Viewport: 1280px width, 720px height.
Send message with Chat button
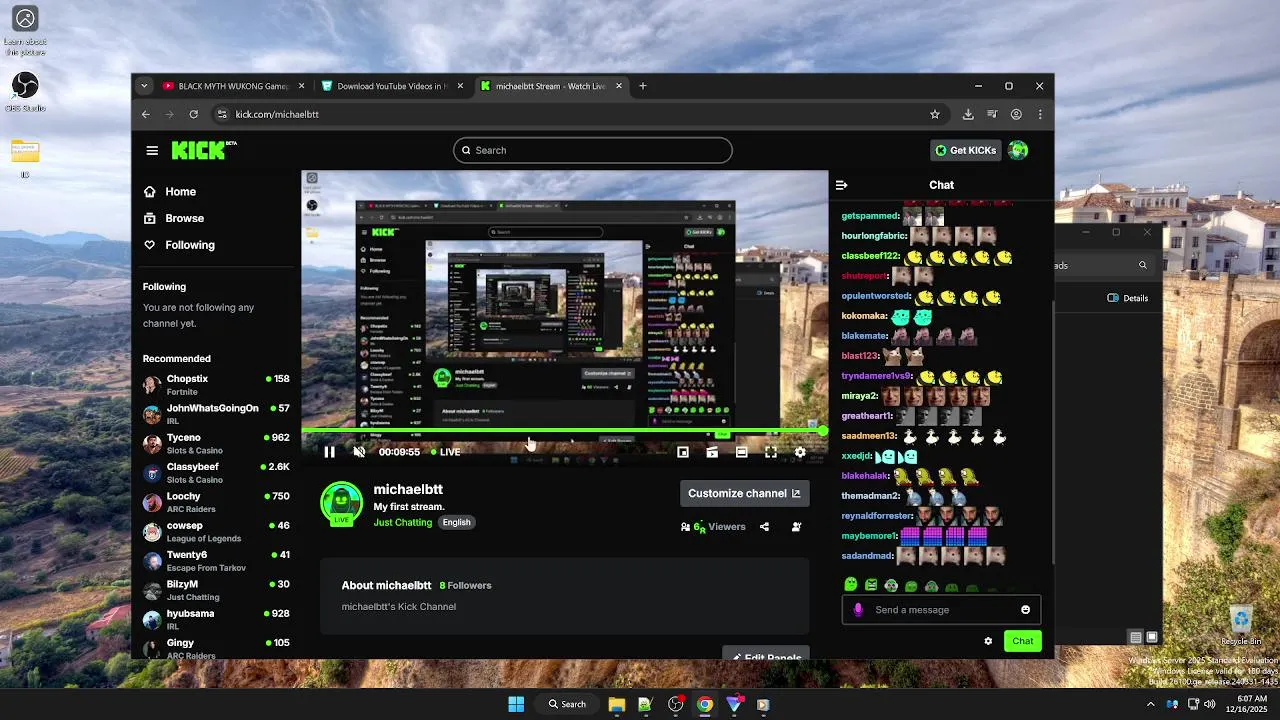coord(1022,641)
